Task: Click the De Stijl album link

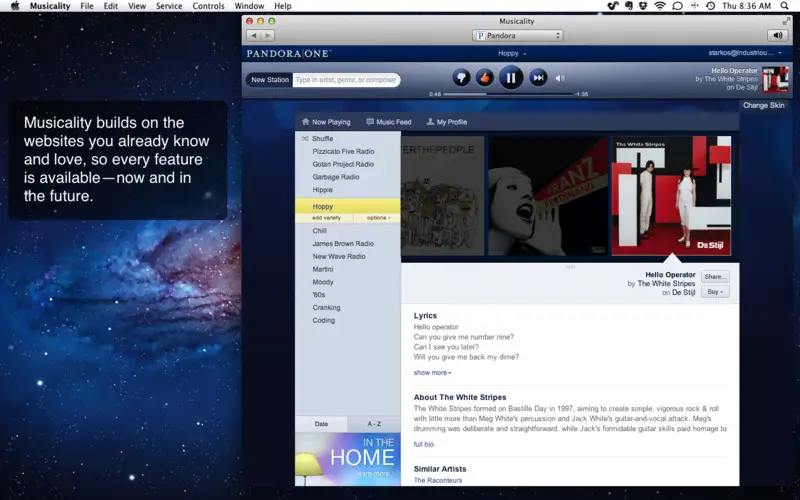Action: pyautogui.click(x=683, y=292)
